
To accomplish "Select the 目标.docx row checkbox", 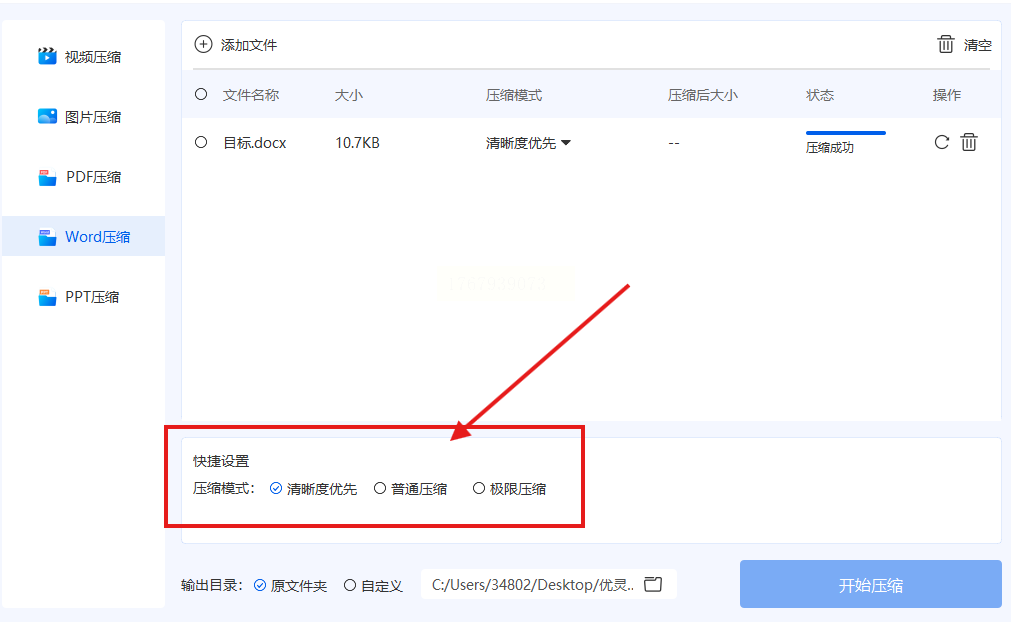I will (x=201, y=142).
